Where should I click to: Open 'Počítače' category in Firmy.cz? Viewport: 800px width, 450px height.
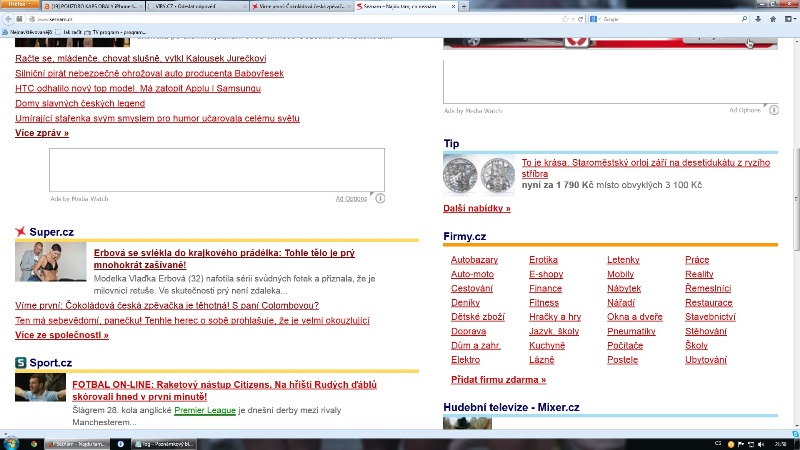click(x=625, y=345)
